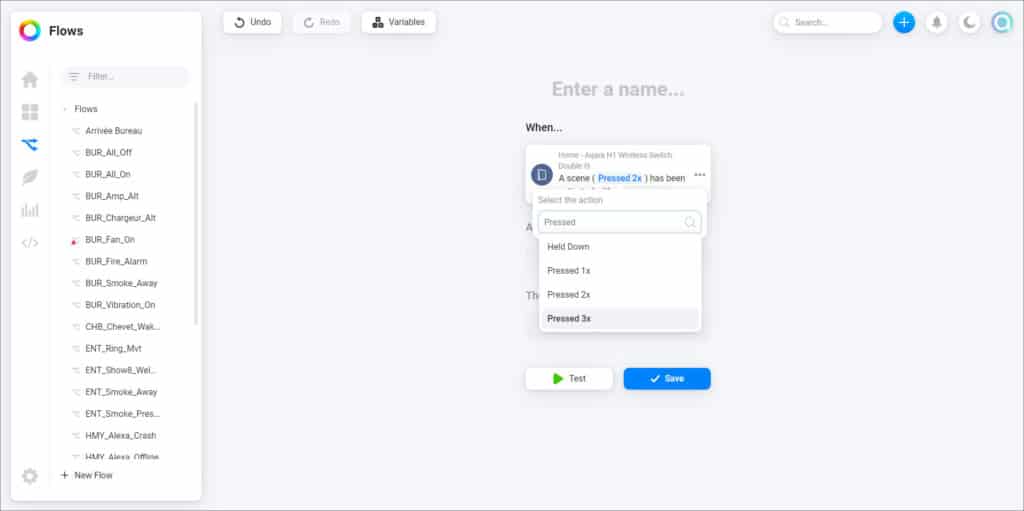The height and width of the screenshot is (511, 1024).
Task: Open the card three-dots menu
Action: (699, 175)
